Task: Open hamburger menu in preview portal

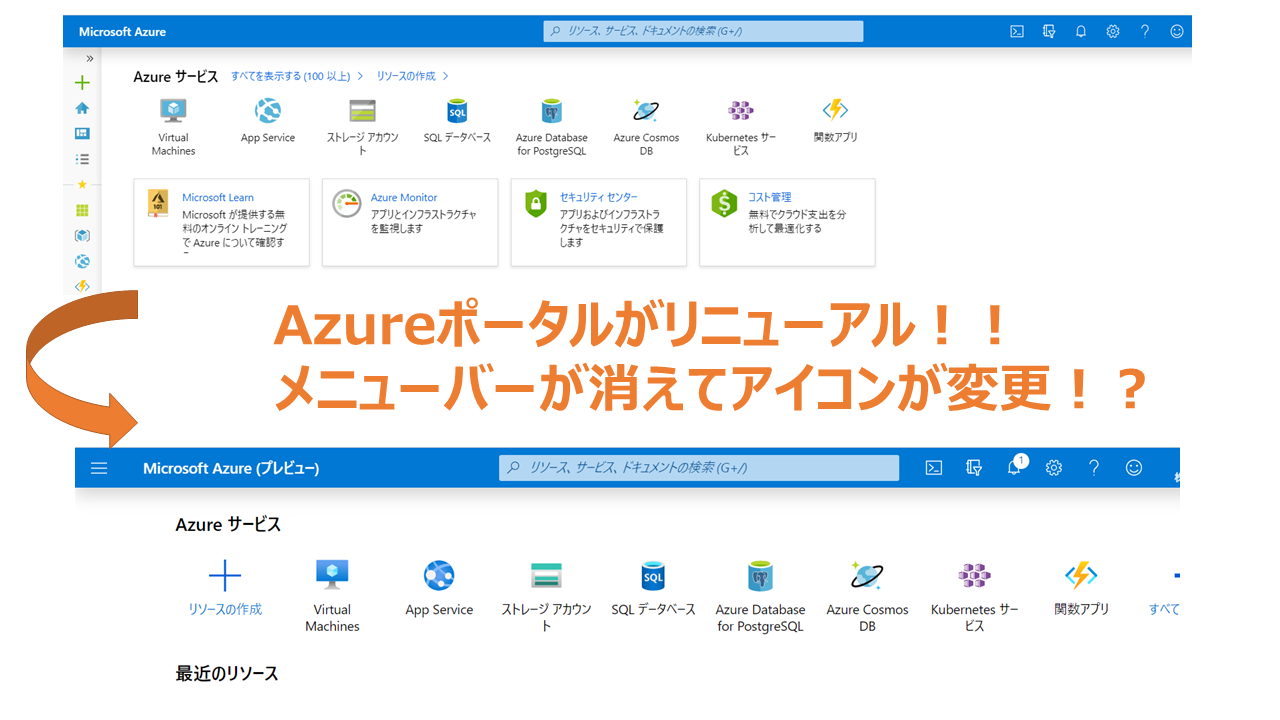Action: pyautogui.click(x=98, y=467)
